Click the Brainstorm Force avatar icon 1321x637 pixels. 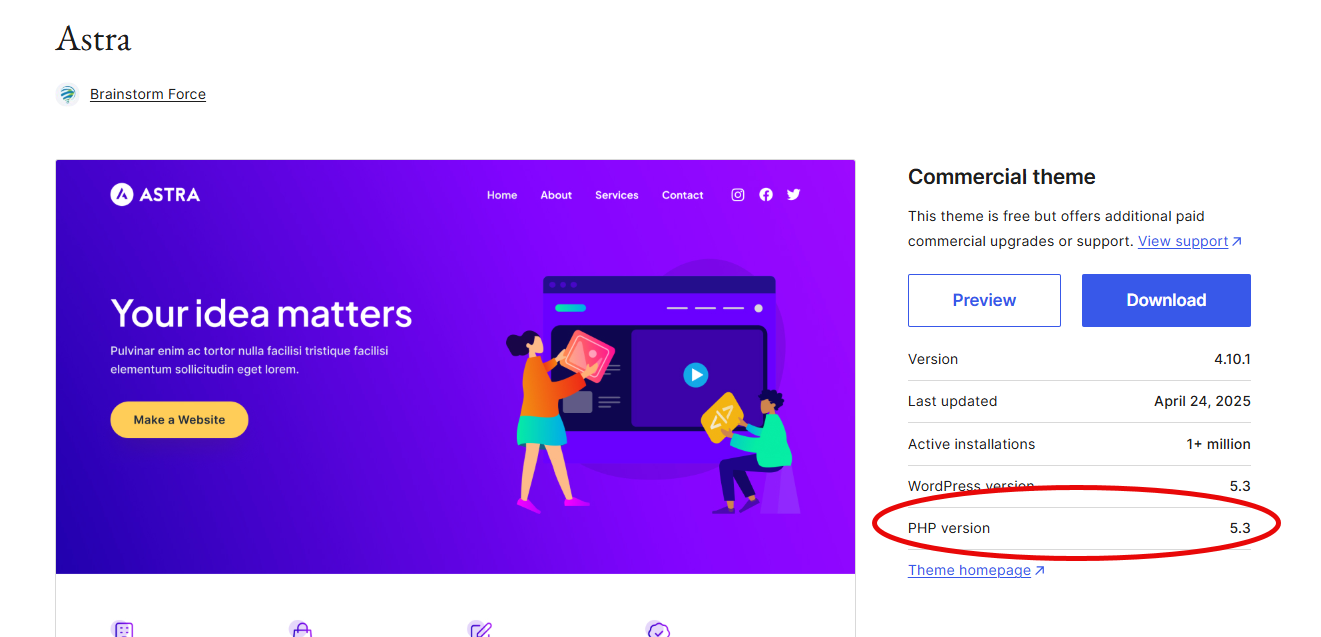tap(67, 94)
